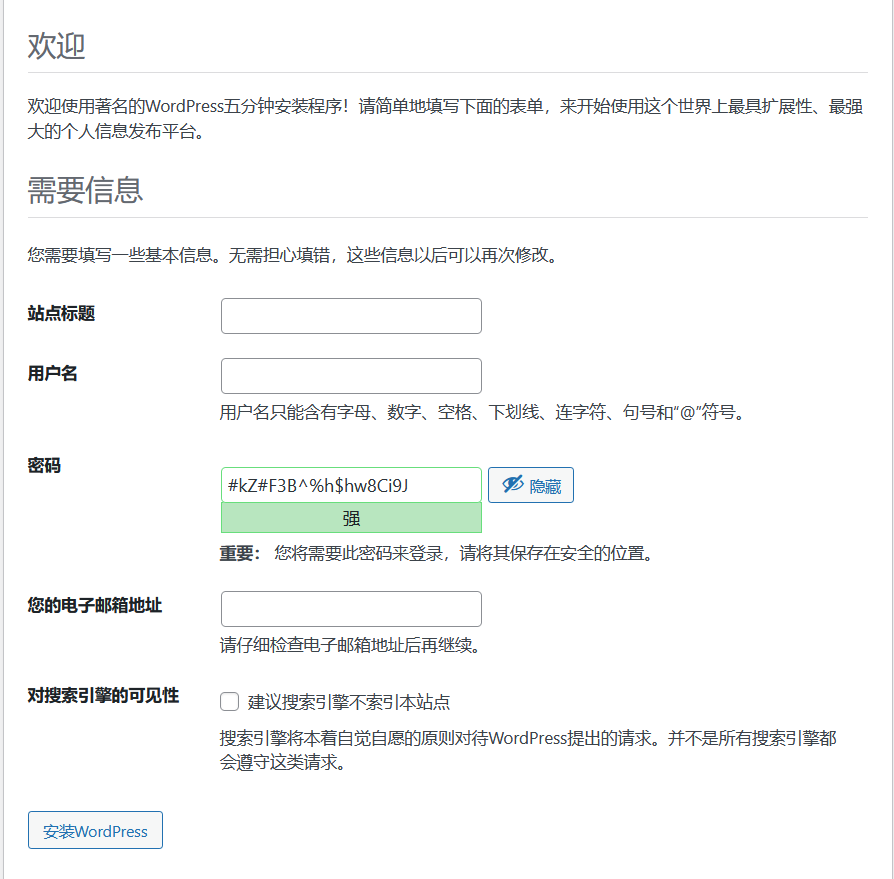Viewport: 894px width, 879px height.
Task: Click the password field containing #kZ#F3B
Action: tap(351, 485)
